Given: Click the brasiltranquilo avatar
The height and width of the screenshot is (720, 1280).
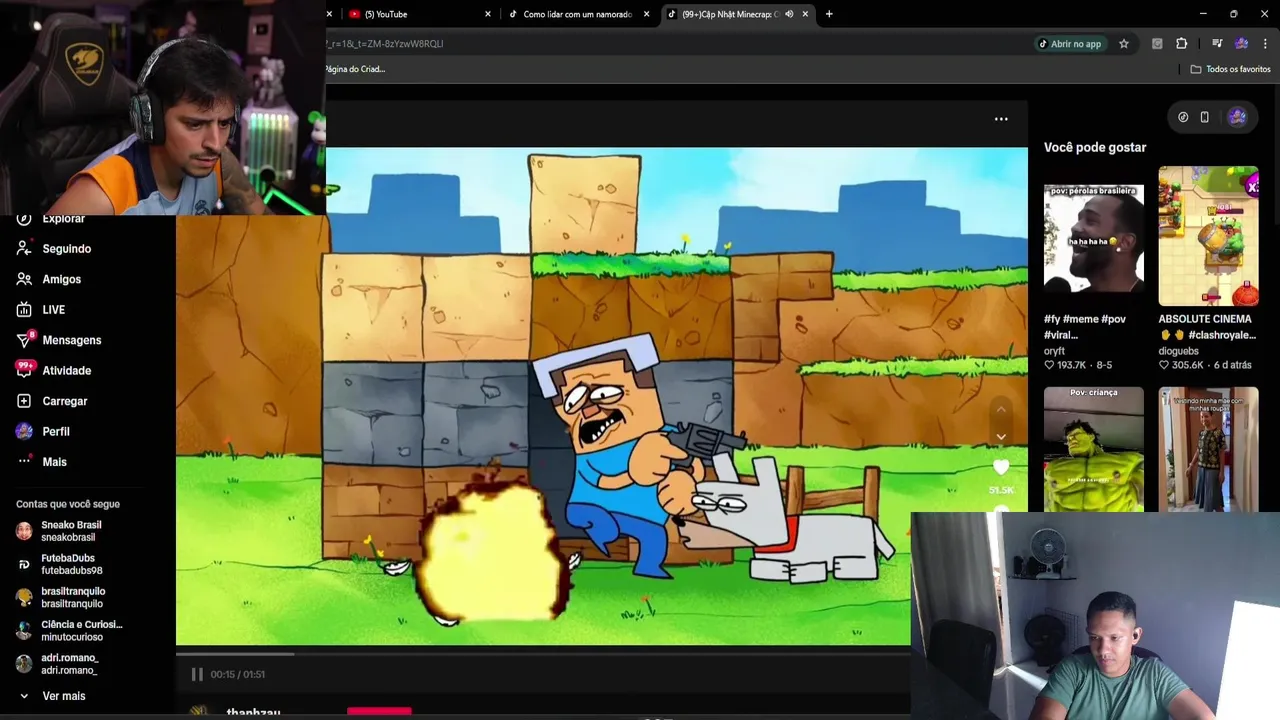Looking at the screenshot, I should click(x=24, y=597).
